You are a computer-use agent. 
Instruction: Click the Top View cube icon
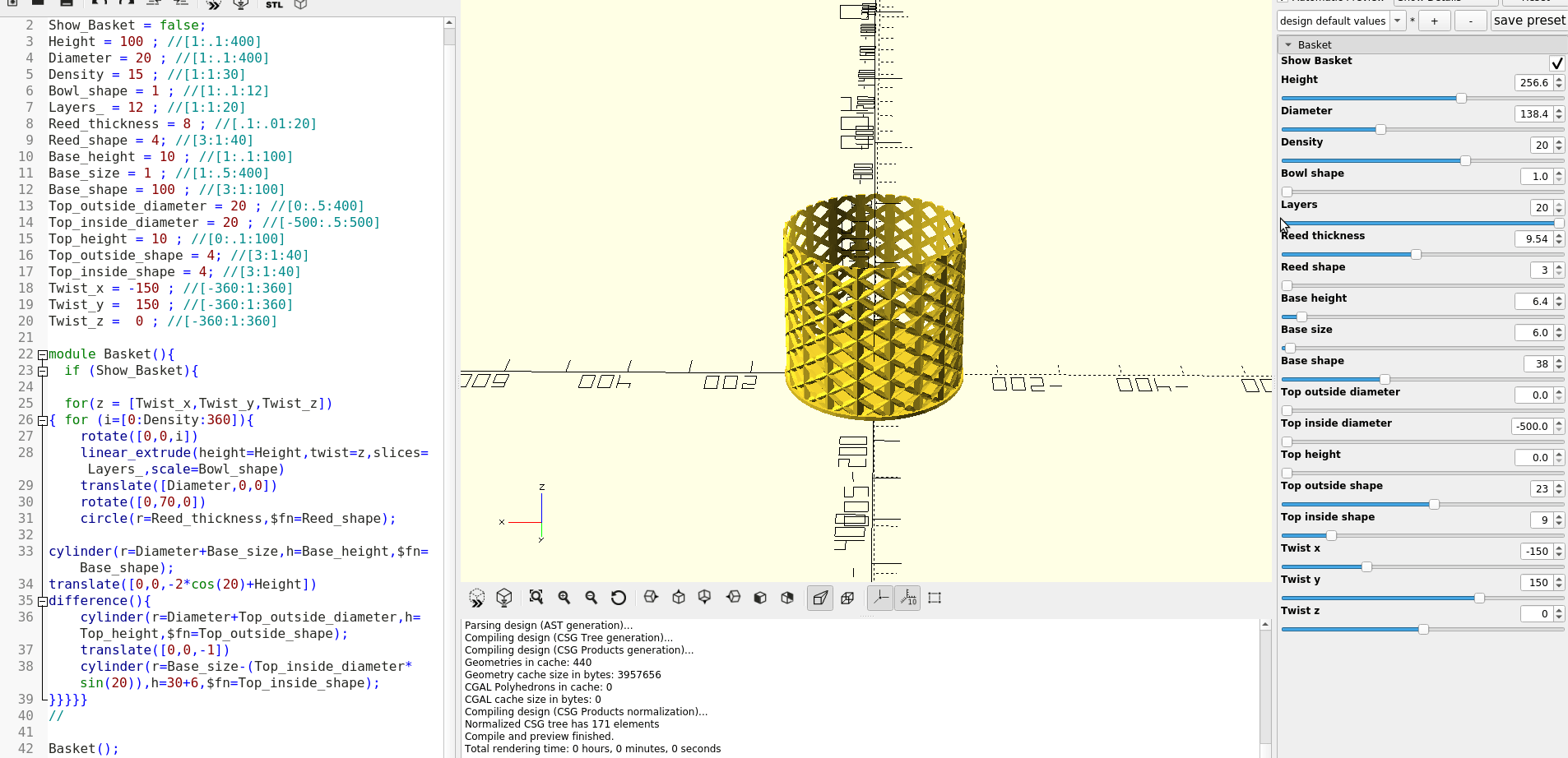679,598
